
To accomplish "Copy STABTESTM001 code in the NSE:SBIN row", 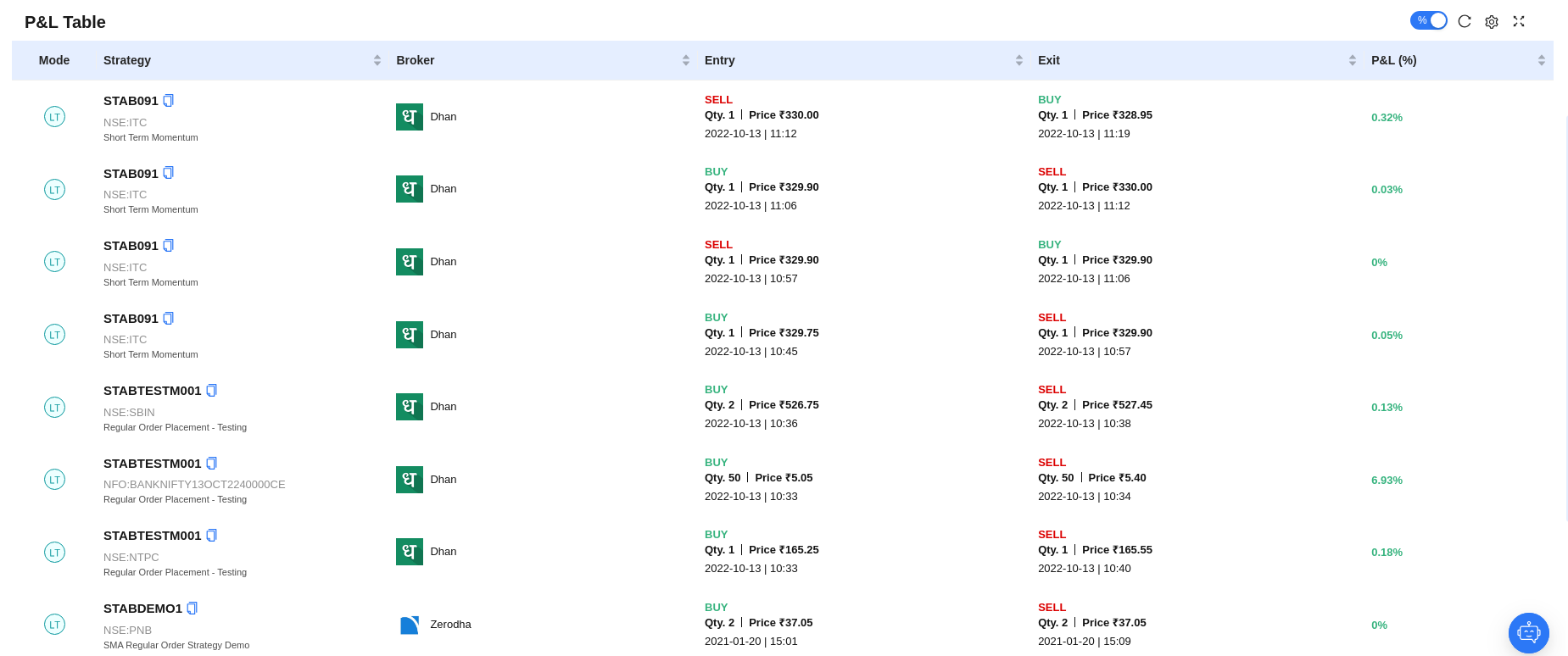I will coord(211,391).
